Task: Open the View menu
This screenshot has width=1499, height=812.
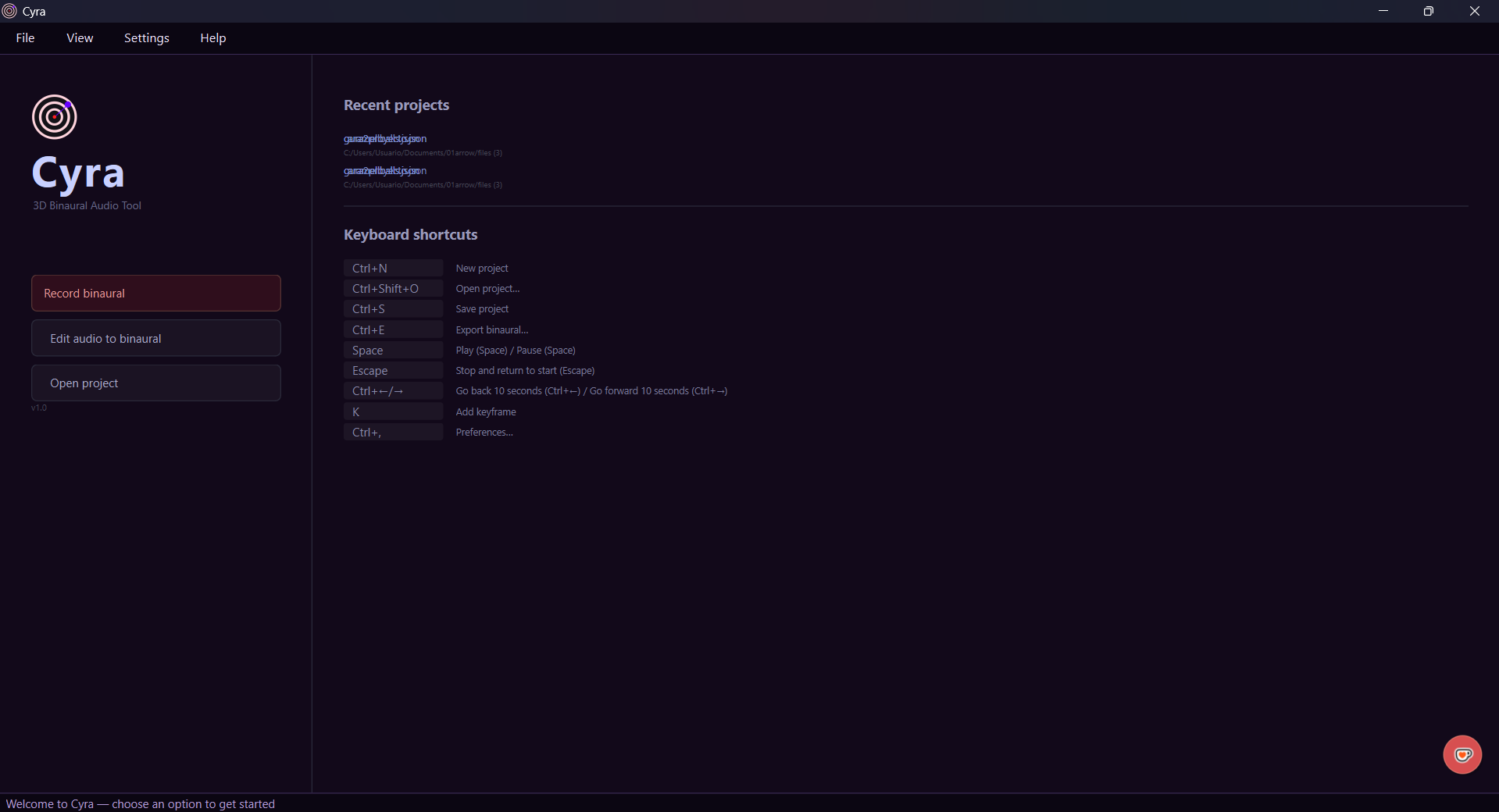Action: [80, 37]
